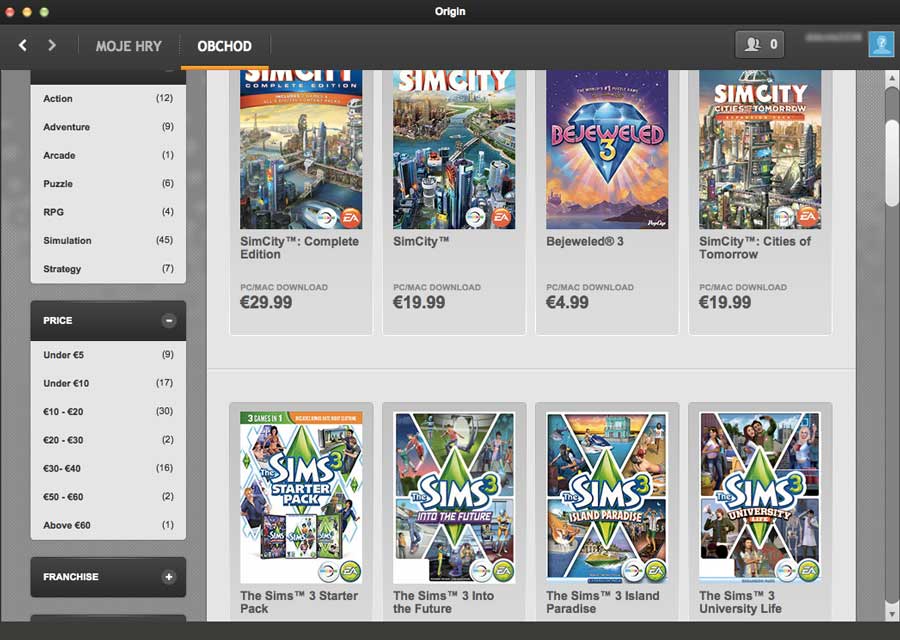Screen dimensions: 900x640
Task: Open The Sims 3 University Life title link
Action: (x=741, y=602)
